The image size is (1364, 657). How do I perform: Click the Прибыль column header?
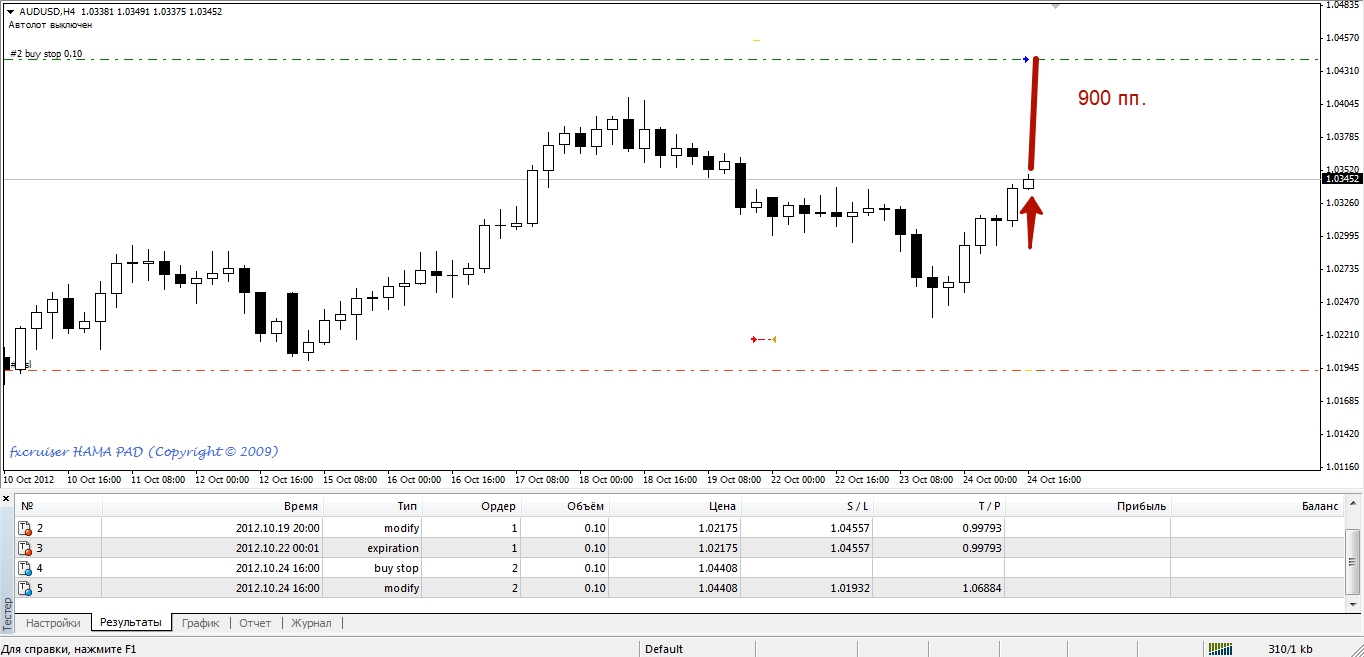click(1088, 506)
